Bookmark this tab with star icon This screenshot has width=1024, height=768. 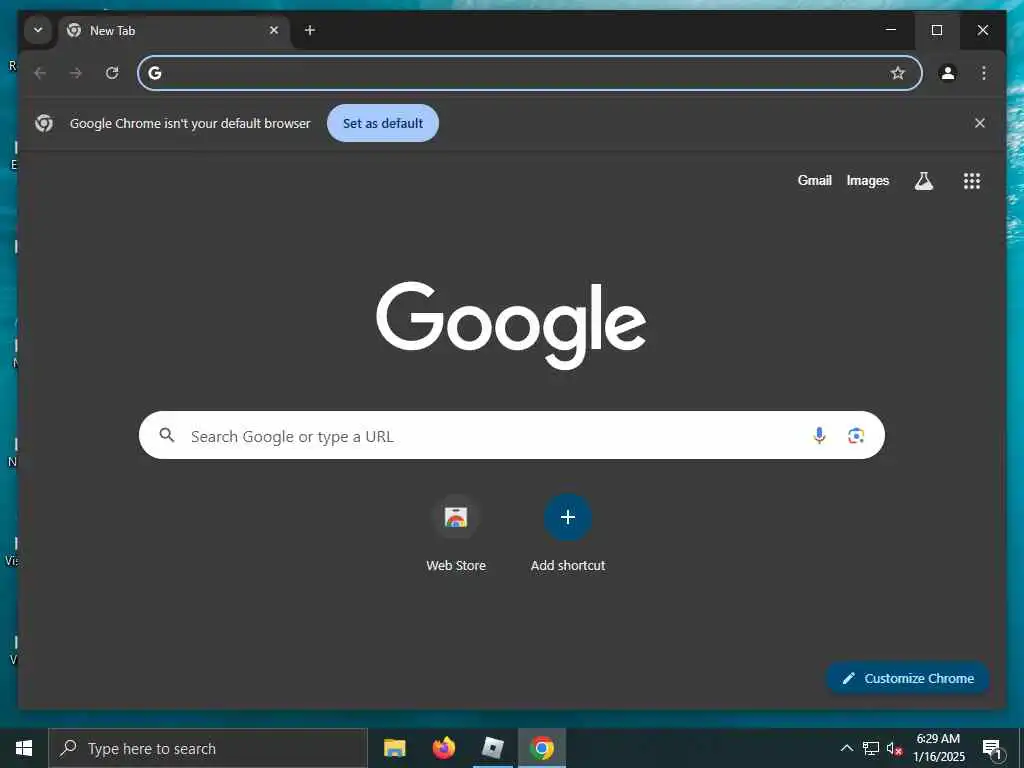pos(898,73)
